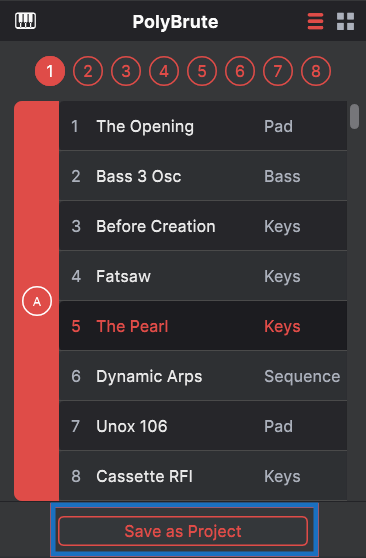The image size is (366, 558).
Task: Choose bank number 5 circle
Action: pyautogui.click(x=202, y=71)
